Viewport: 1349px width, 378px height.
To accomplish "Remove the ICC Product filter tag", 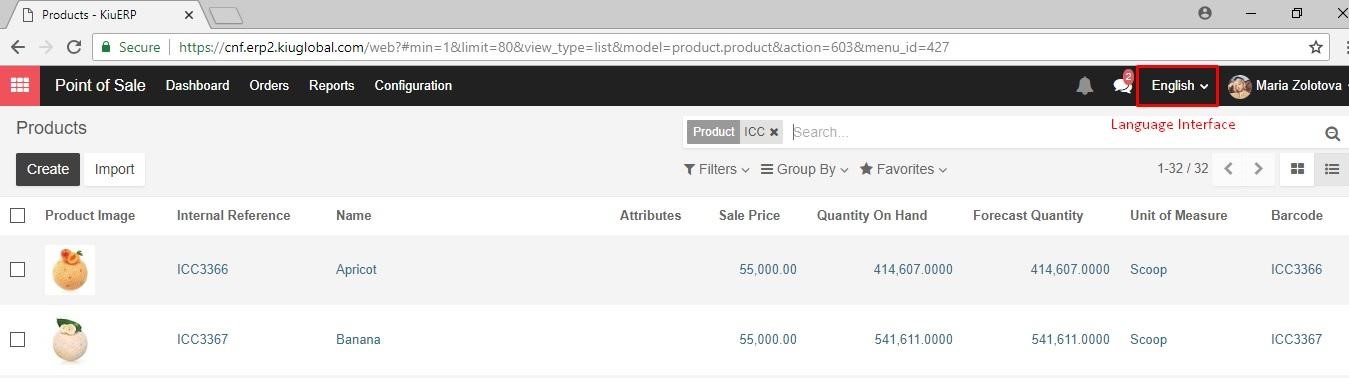I will point(774,132).
